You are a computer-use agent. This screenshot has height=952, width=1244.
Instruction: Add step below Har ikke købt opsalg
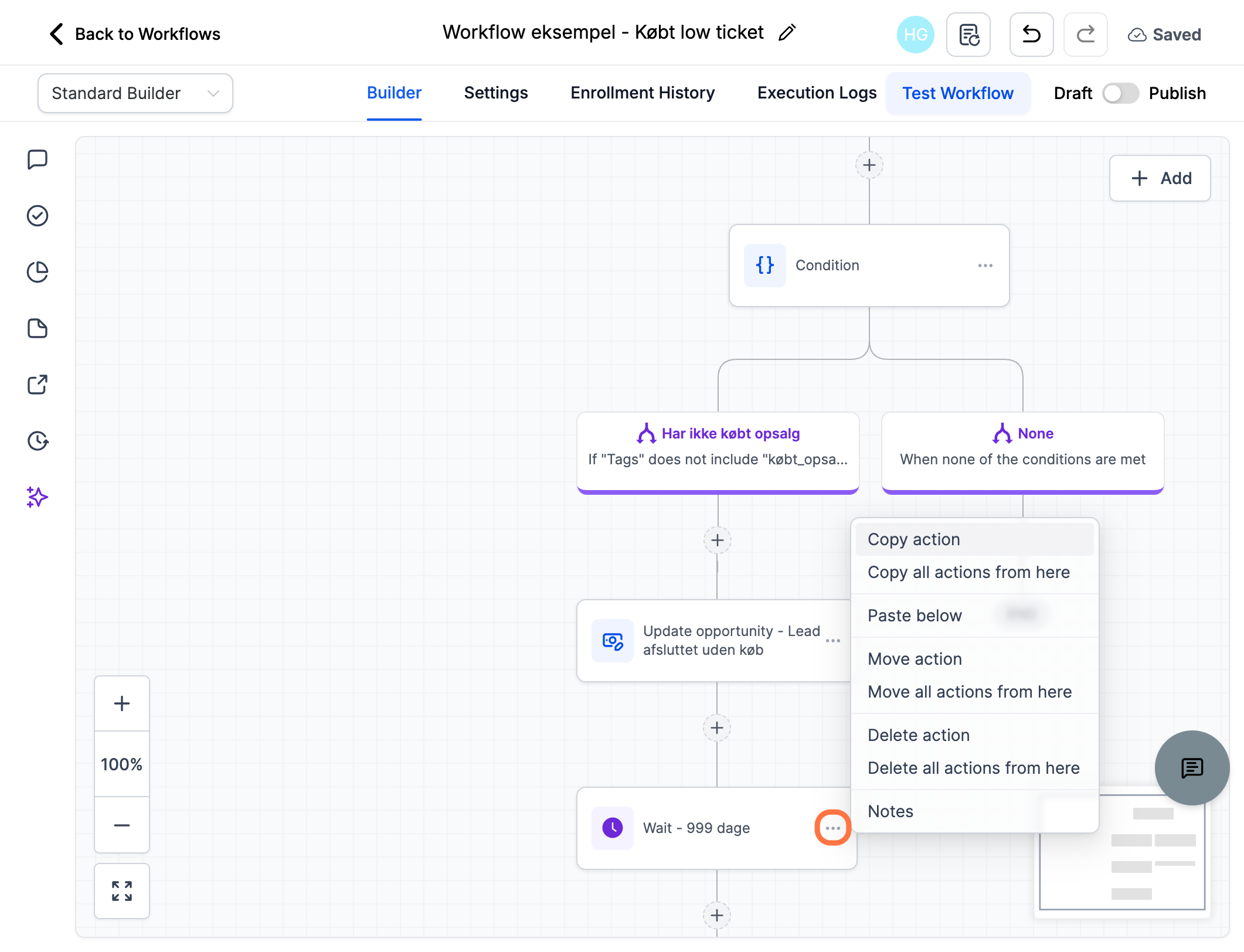(718, 540)
